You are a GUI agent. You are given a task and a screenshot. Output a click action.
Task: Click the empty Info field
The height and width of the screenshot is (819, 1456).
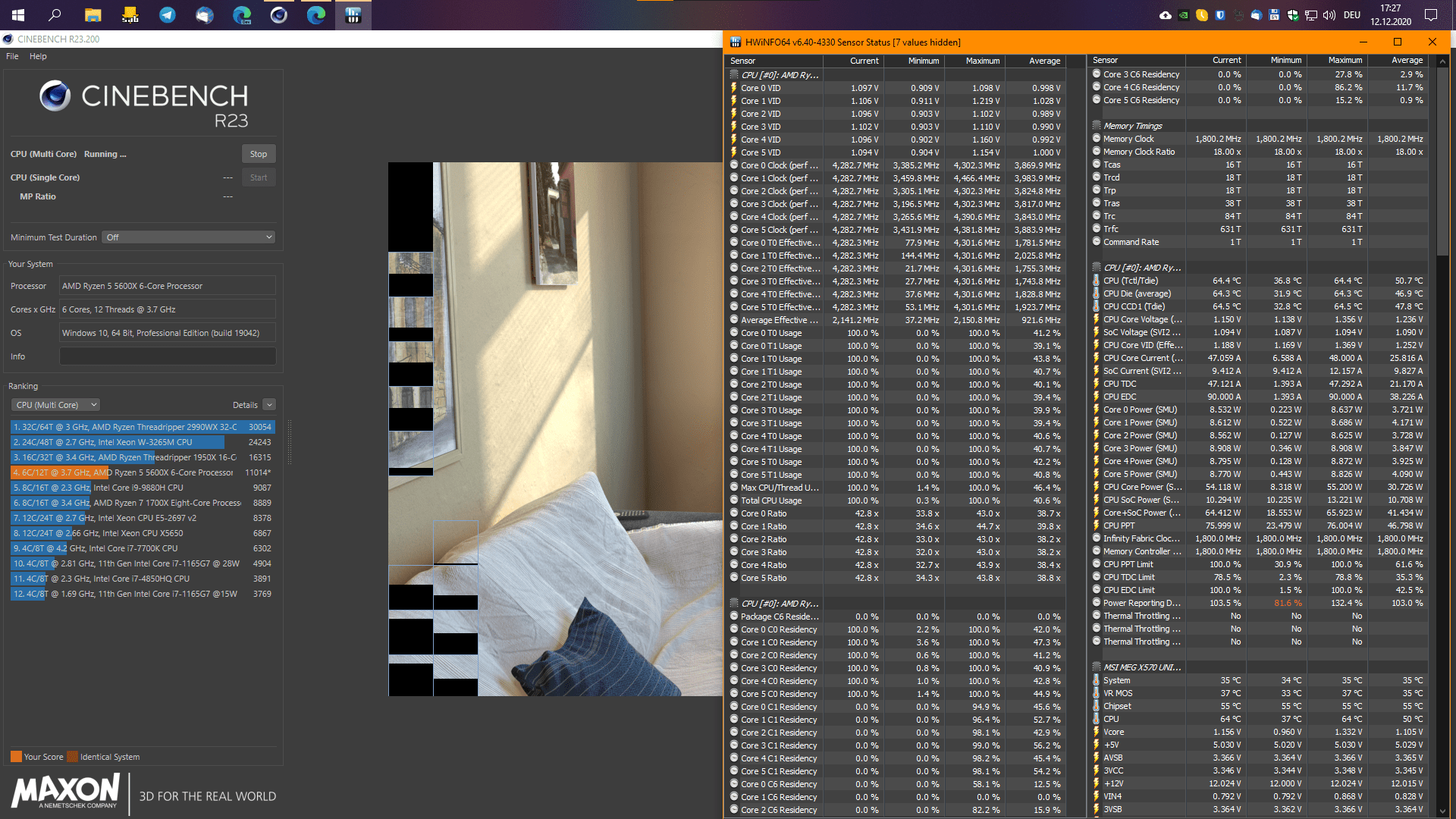[168, 356]
